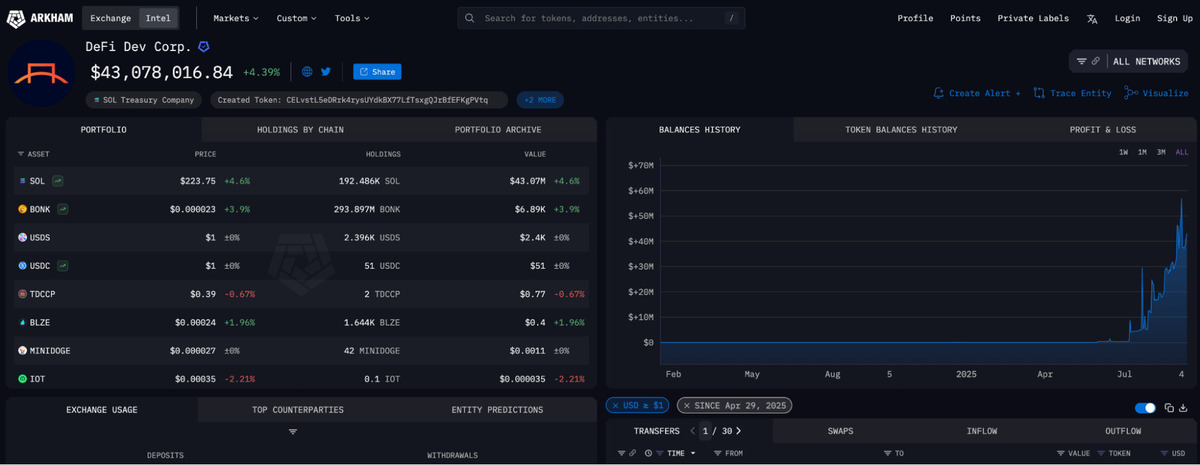Click the copy icon above transfers table
The image size is (1200, 465).
point(1167,408)
